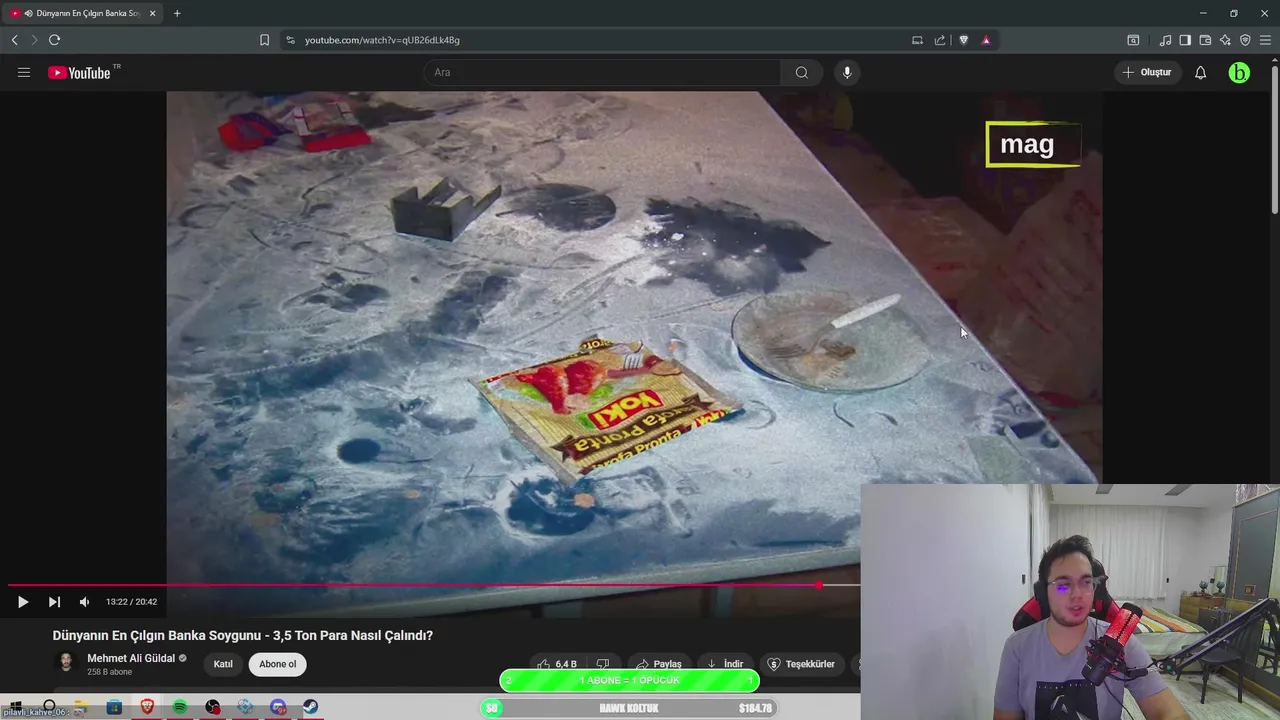Share this page from the address bar
Screen dimensions: 1280x720
coord(940,40)
